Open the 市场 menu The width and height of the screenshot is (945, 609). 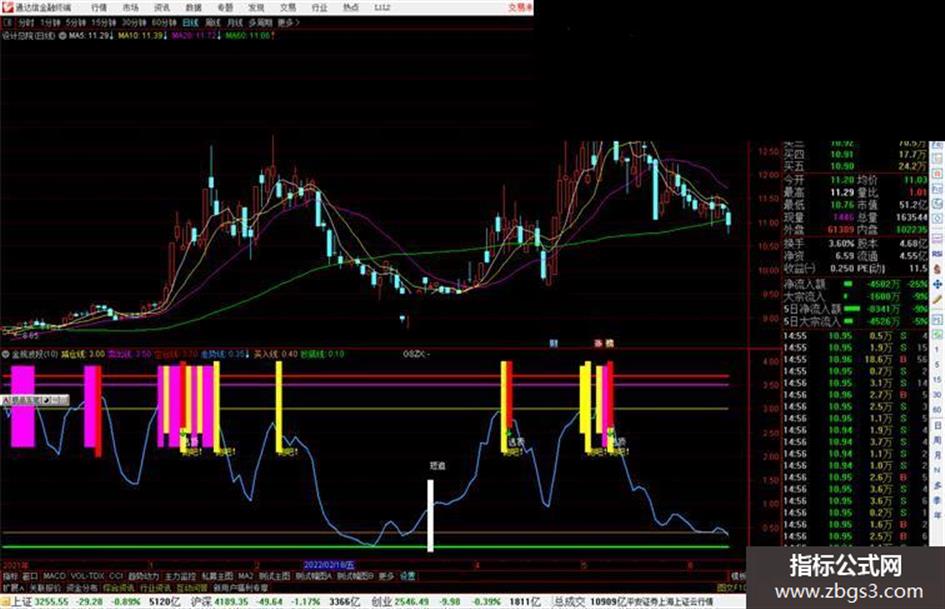tap(130, 8)
